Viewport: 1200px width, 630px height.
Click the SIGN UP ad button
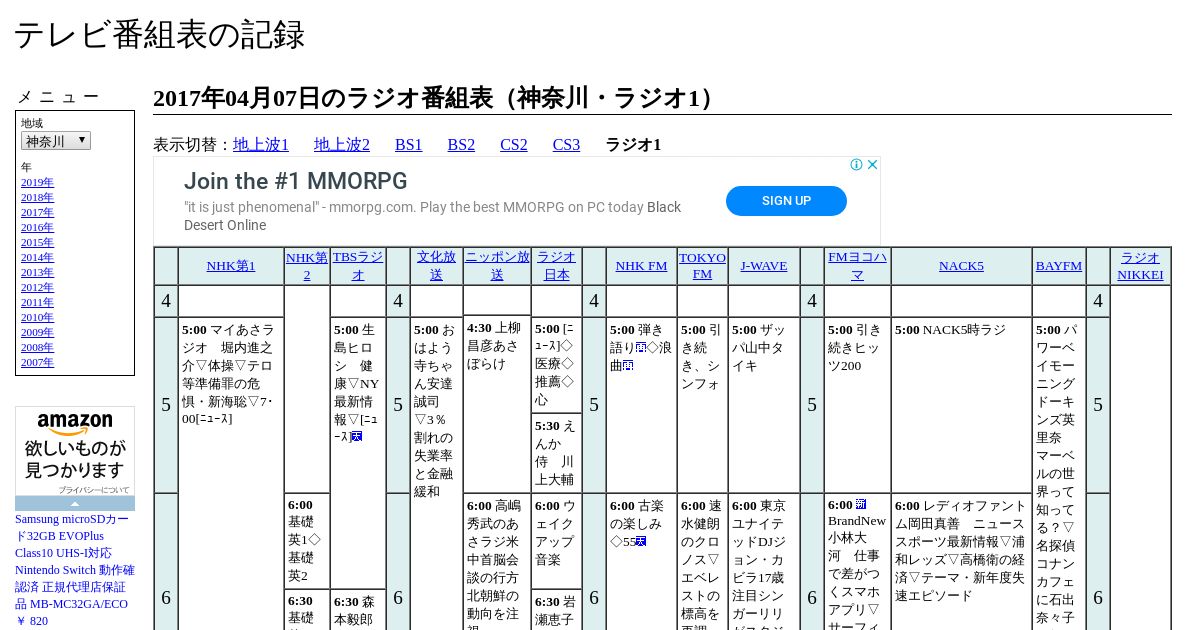click(786, 200)
